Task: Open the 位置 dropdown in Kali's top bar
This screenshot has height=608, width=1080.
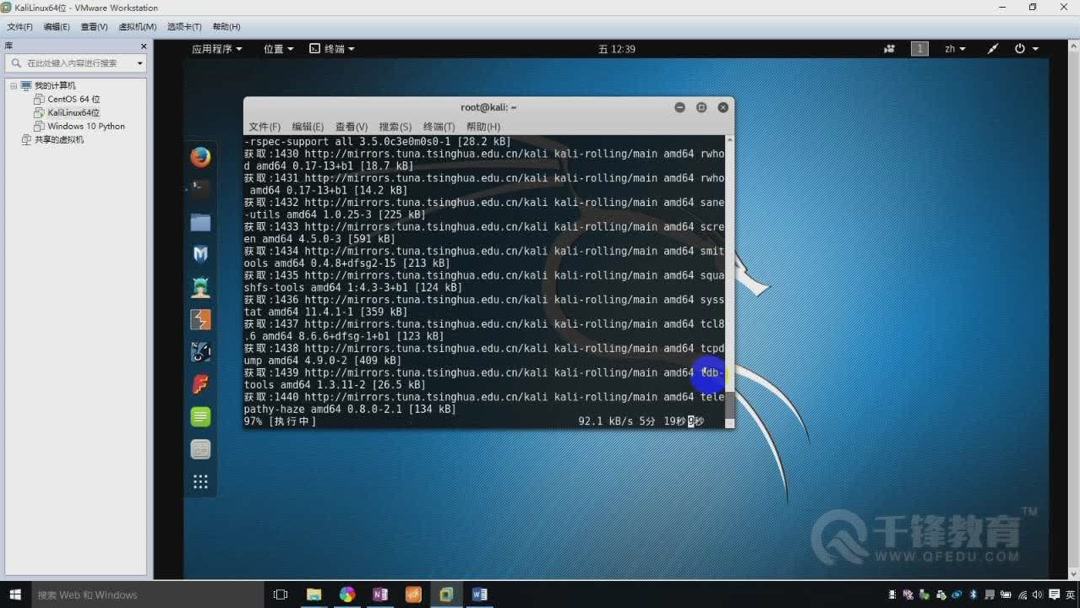Action: pyautogui.click(x=277, y=48)
